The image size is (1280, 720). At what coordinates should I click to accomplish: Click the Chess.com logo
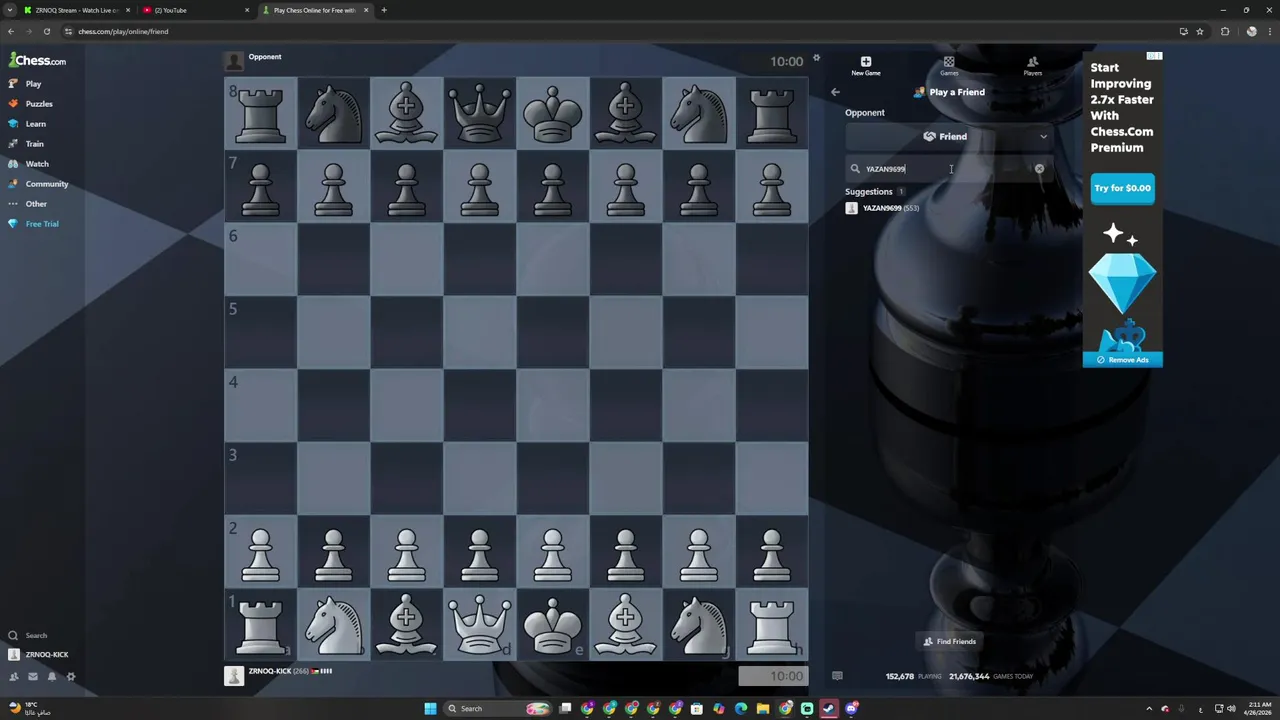click(x=38, y=60)
